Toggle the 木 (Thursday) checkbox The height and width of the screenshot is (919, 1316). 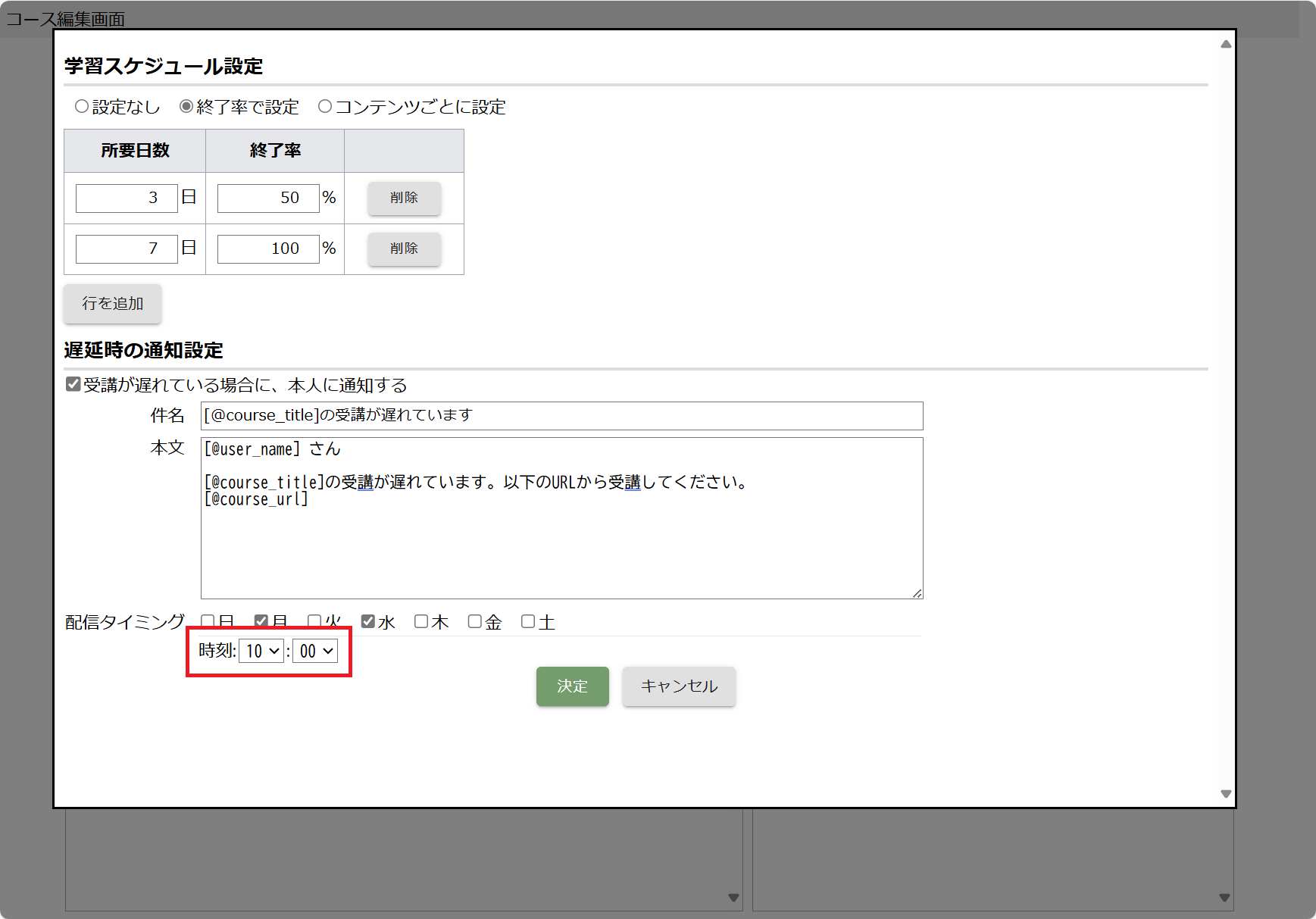[x=422, y=621]
